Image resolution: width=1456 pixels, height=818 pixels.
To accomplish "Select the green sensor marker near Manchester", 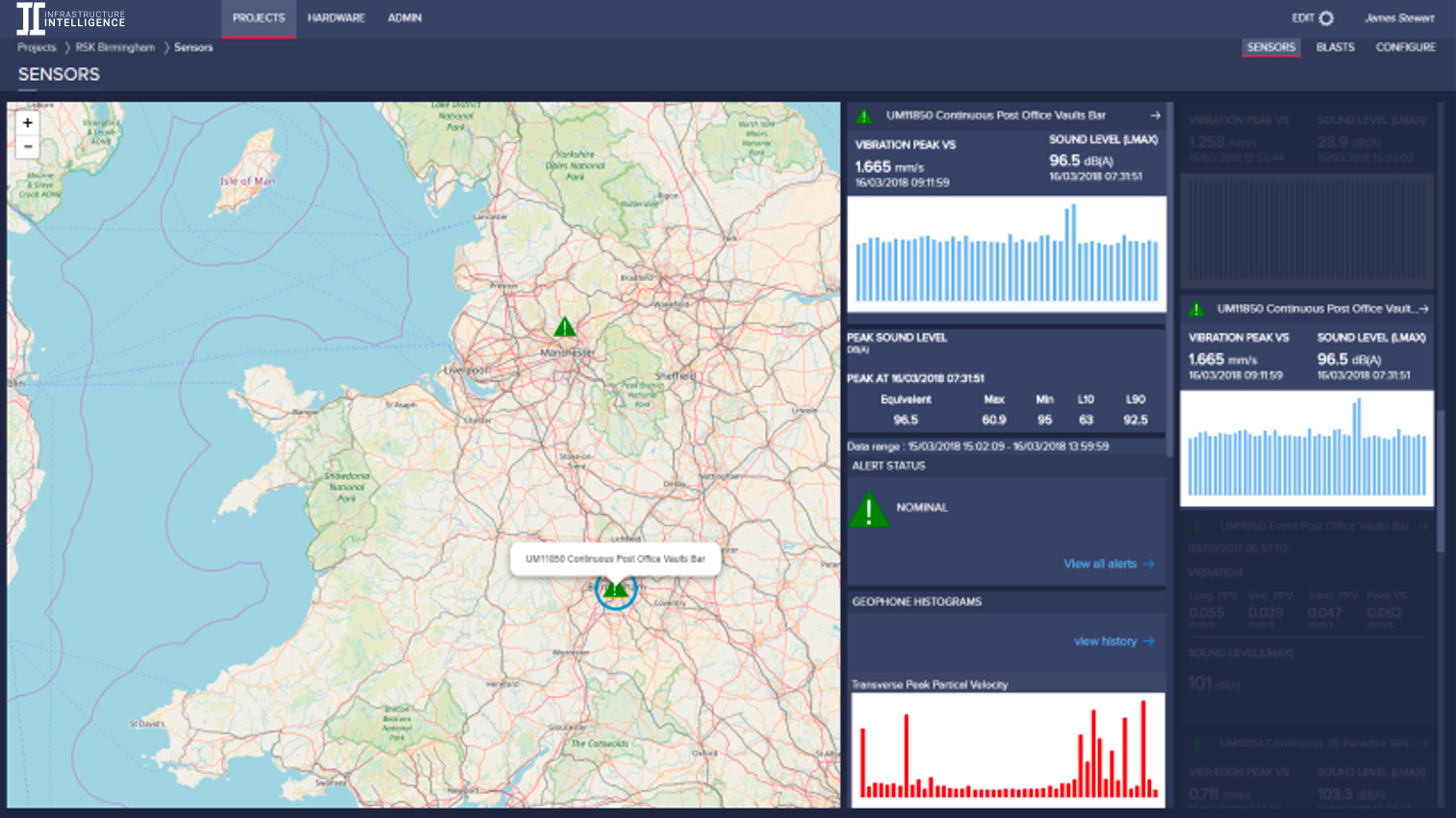I will click(565, 327).
